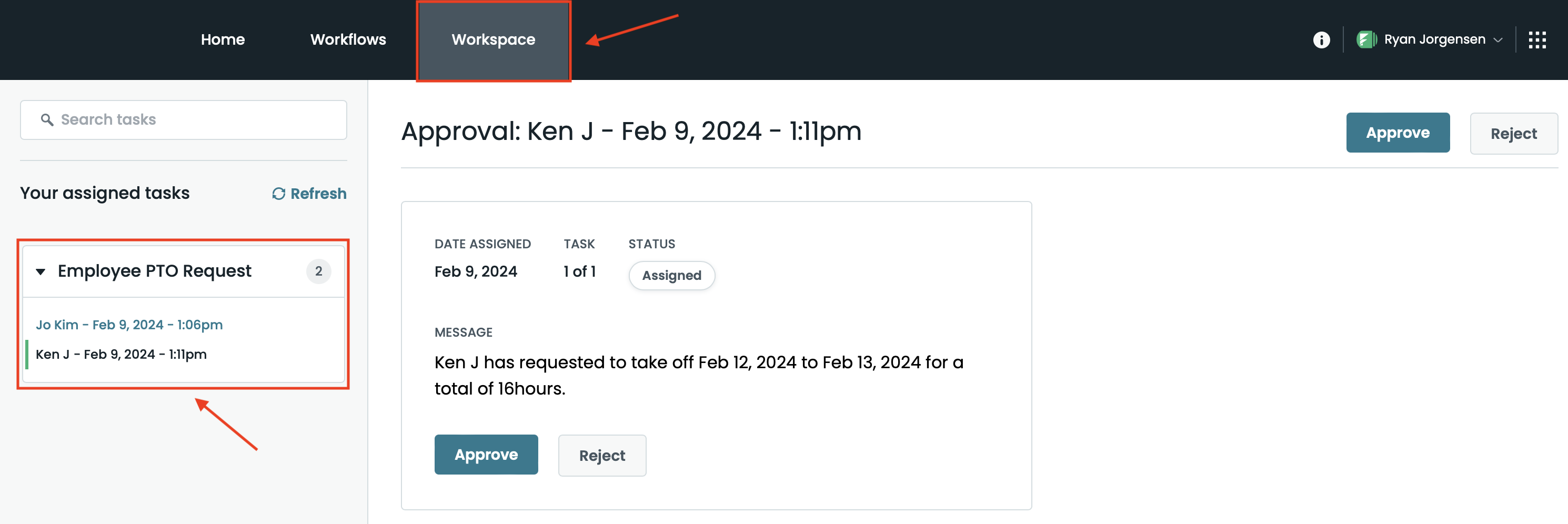Screen dimensions: 1568x524
Task: Open the apps grid menu icon
Action: (1537, 40)
